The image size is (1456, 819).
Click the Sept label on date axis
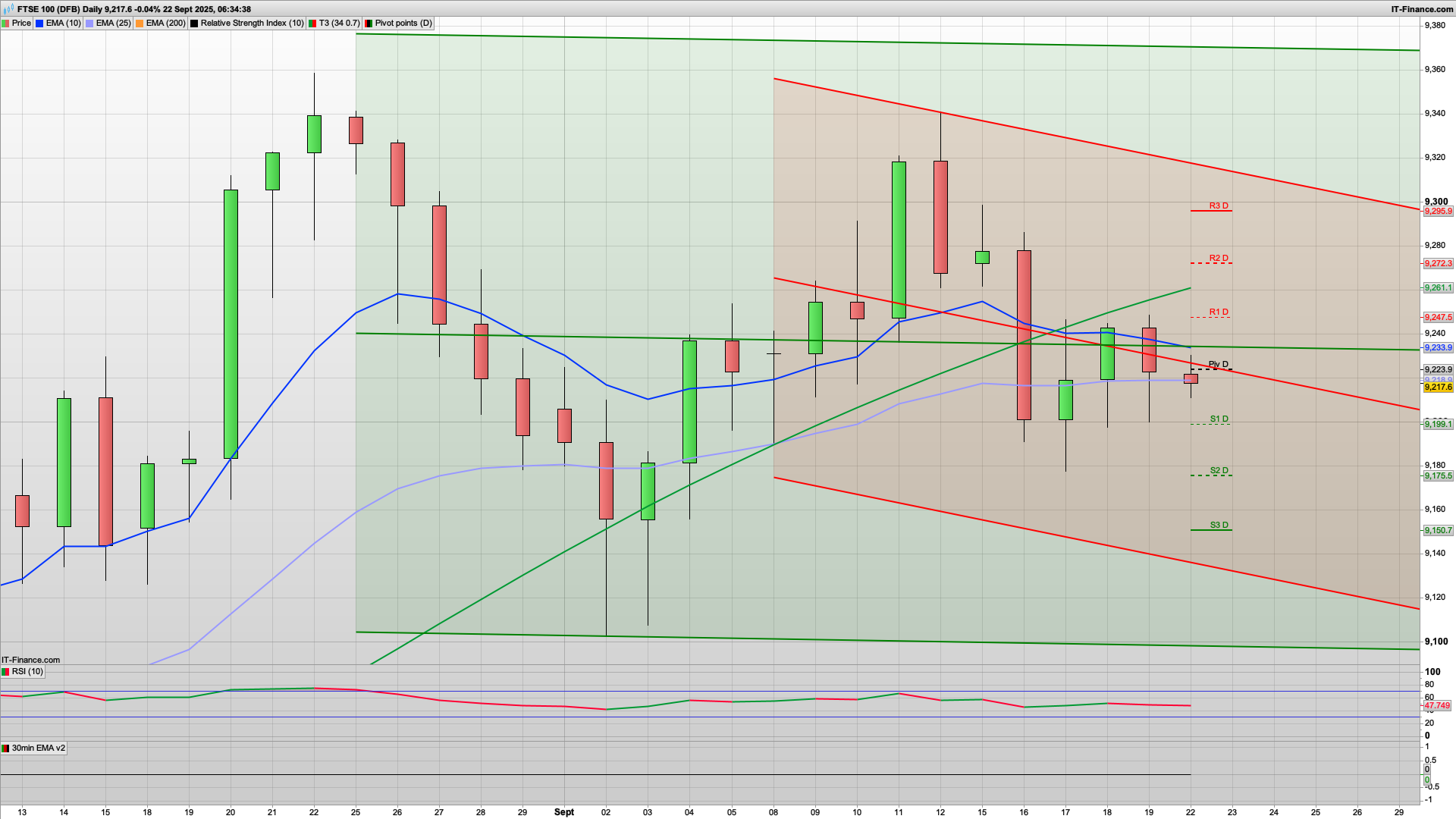(x=564, y=812)
